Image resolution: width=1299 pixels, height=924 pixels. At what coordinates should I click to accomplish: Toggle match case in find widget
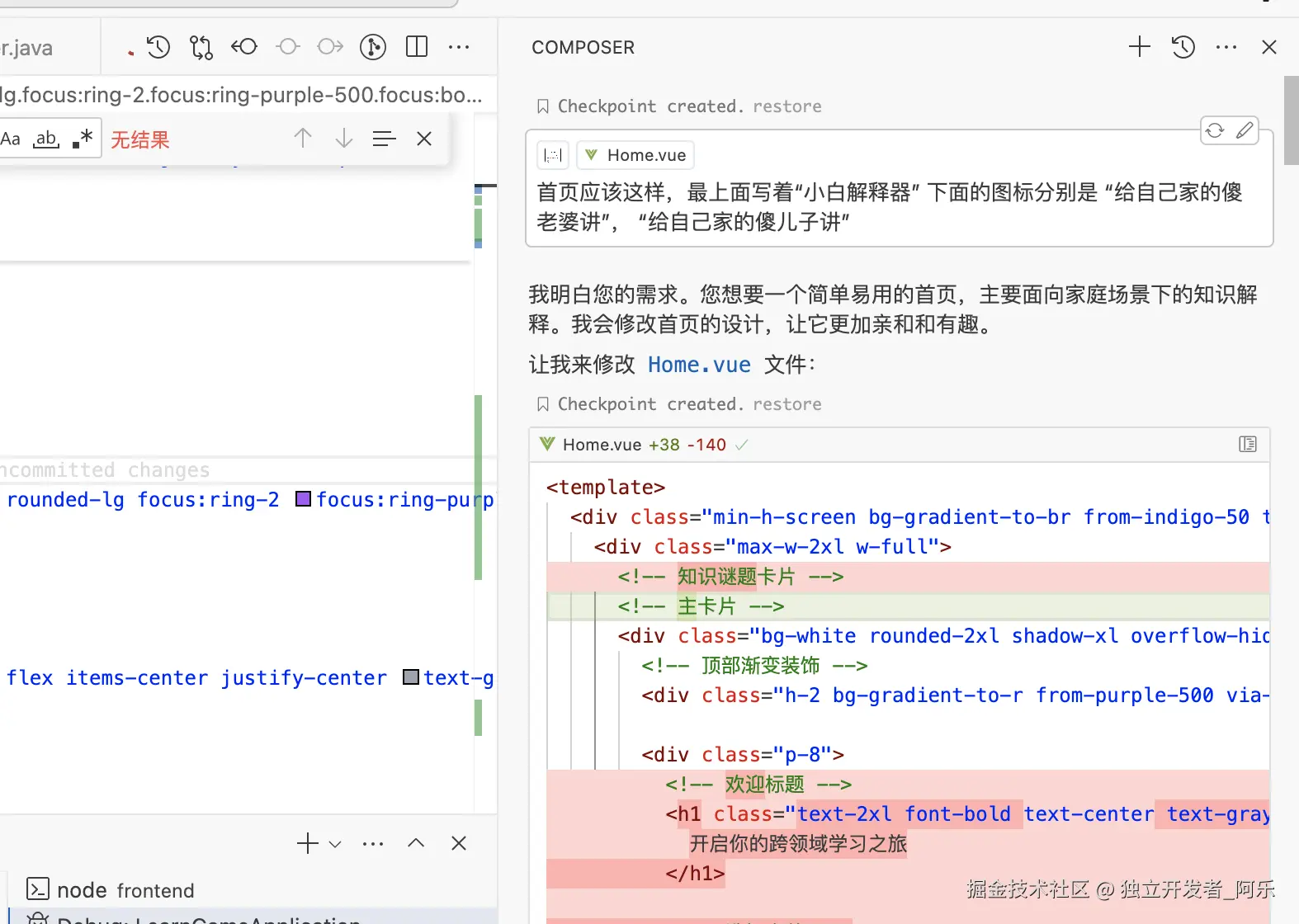click(11, 139)
